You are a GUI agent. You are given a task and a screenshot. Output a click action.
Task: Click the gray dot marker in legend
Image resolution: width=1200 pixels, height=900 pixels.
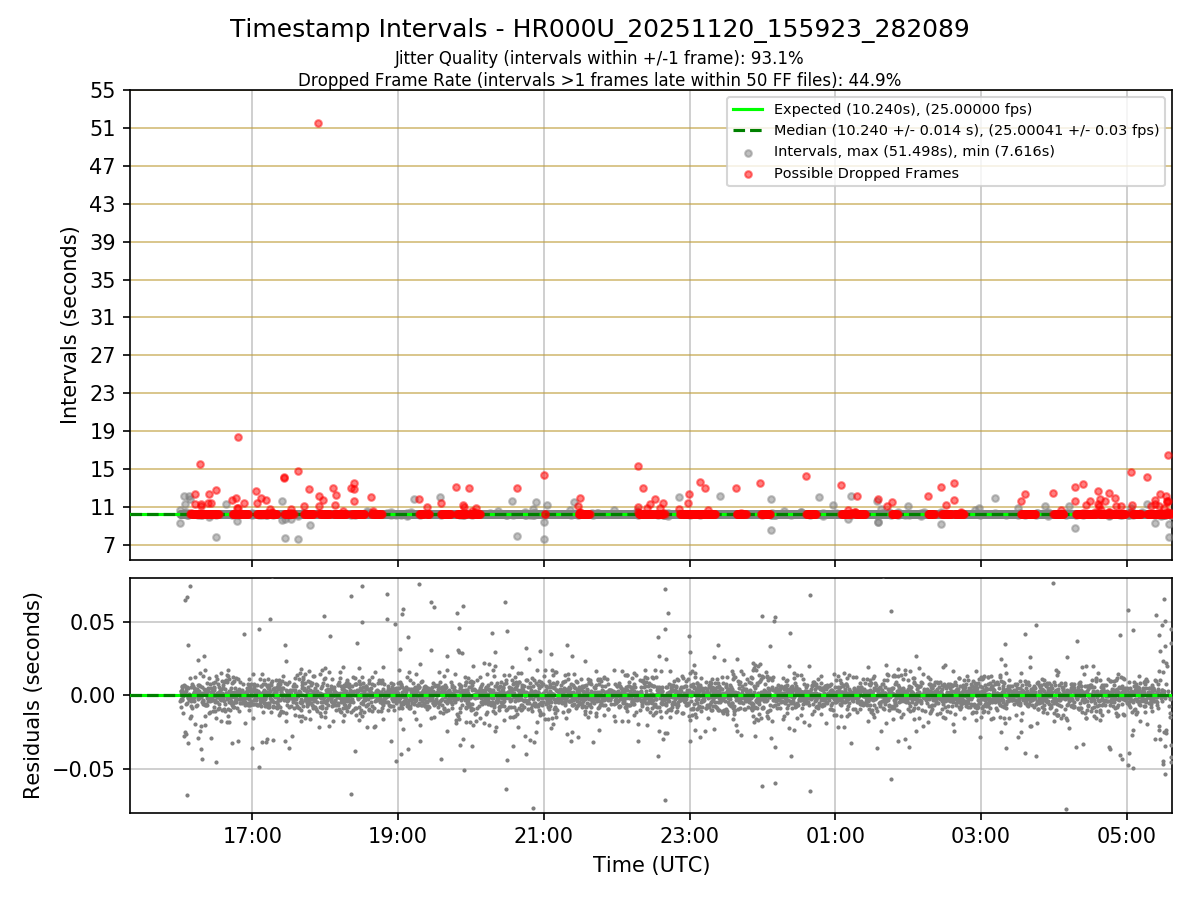tap(748, 152)
